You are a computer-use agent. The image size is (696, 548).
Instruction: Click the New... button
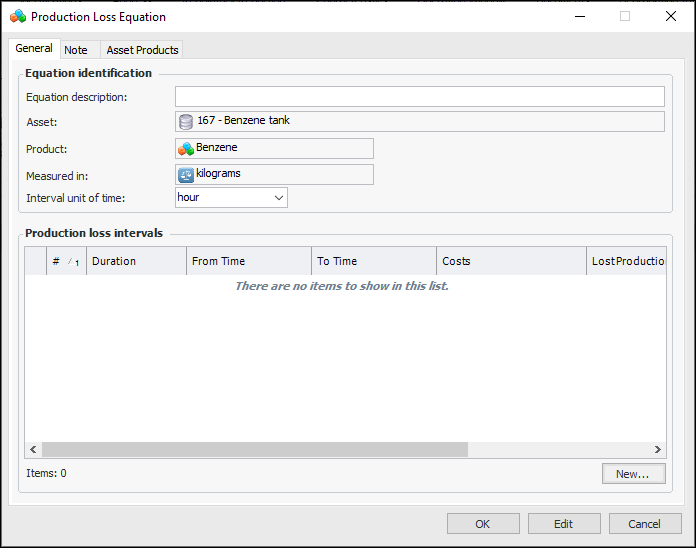tap(633, 474)
